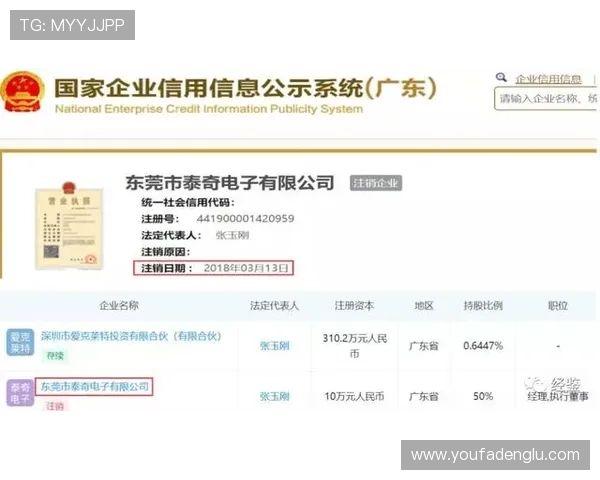Open 张玉刚 link in 泰奇电子 row
Image resolution: width=600 pixels, height=480 pixels.
[274, 396]
